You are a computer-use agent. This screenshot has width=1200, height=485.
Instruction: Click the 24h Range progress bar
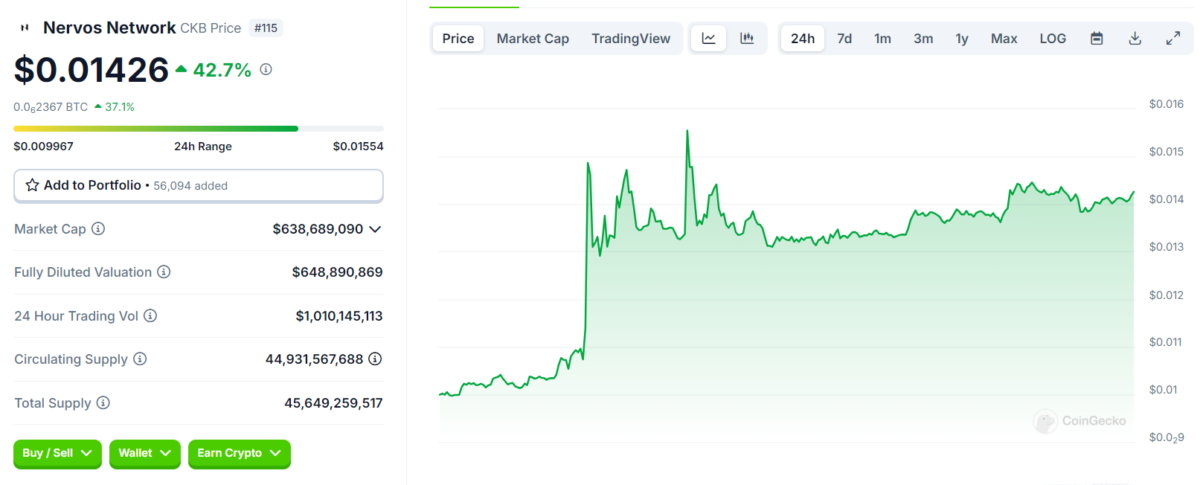(x=198, y=128)
